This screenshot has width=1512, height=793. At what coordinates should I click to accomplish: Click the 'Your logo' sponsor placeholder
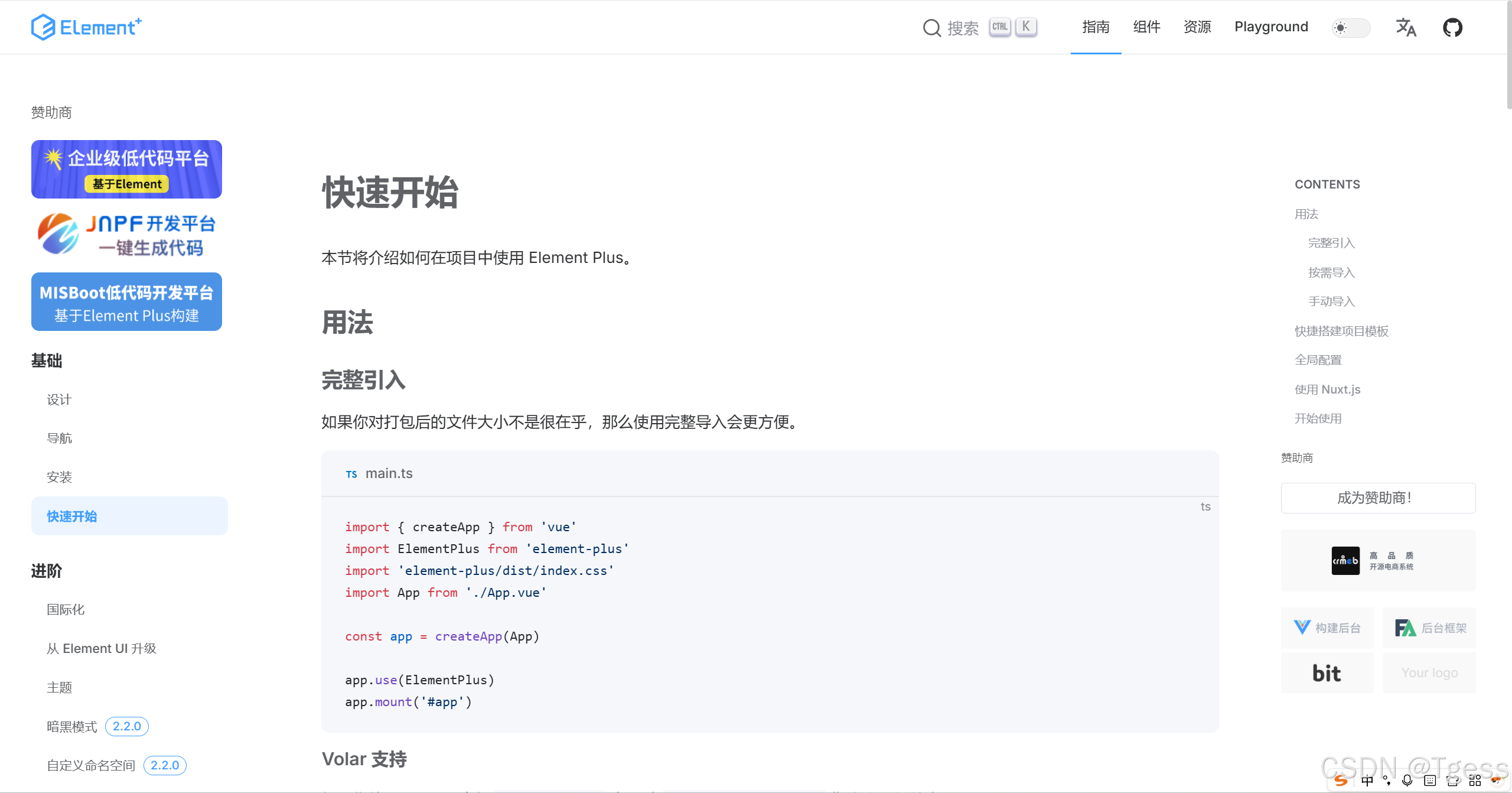pyautogui.click(x=1429, y=673)
